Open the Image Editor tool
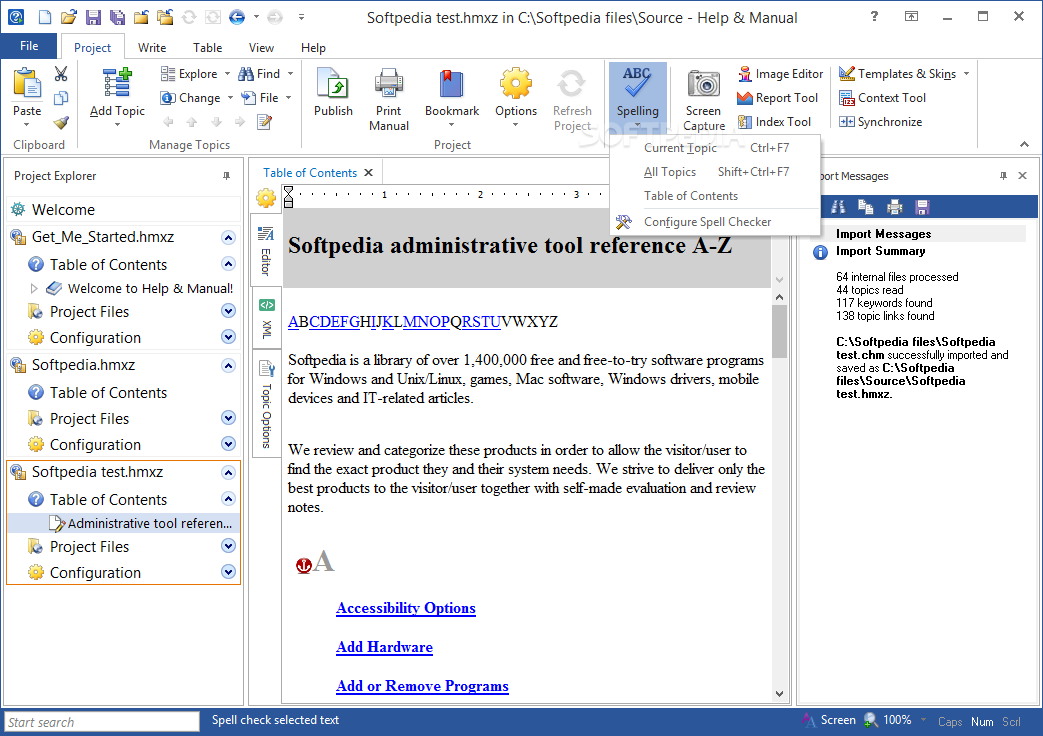Screen dimensions: 1043x736 [780, 74]
